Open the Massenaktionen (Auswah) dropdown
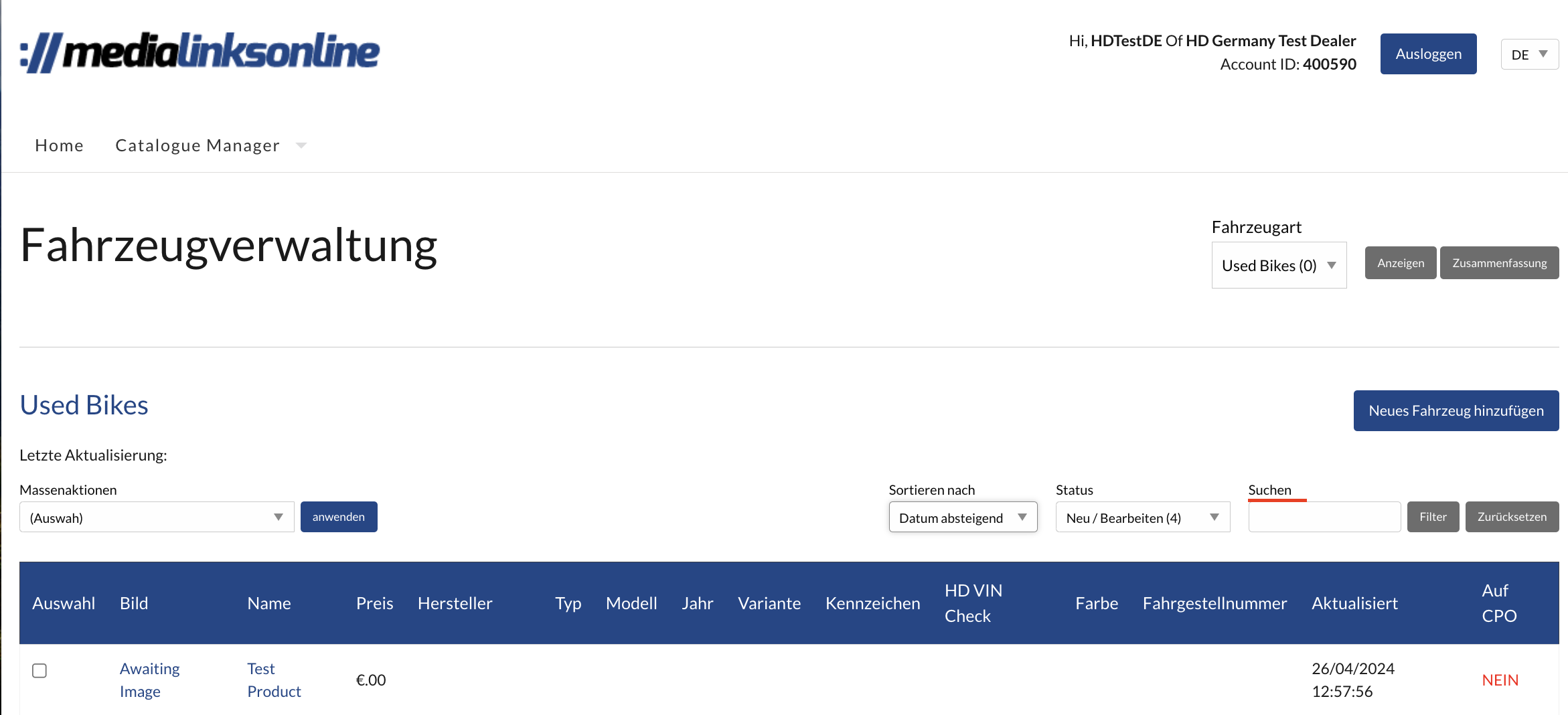The width and height of the screenshot is (1568, 715). [x=156, y=518]
